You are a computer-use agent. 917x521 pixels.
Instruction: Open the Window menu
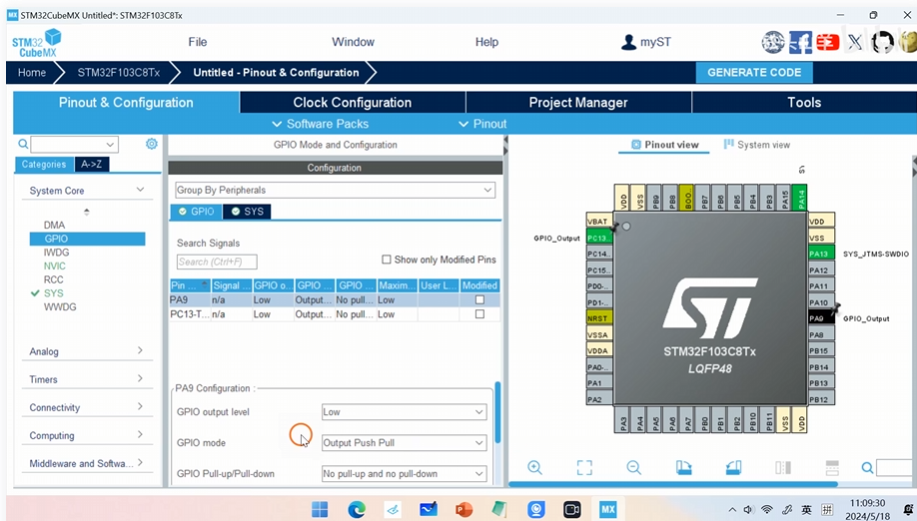pos(353,42)
